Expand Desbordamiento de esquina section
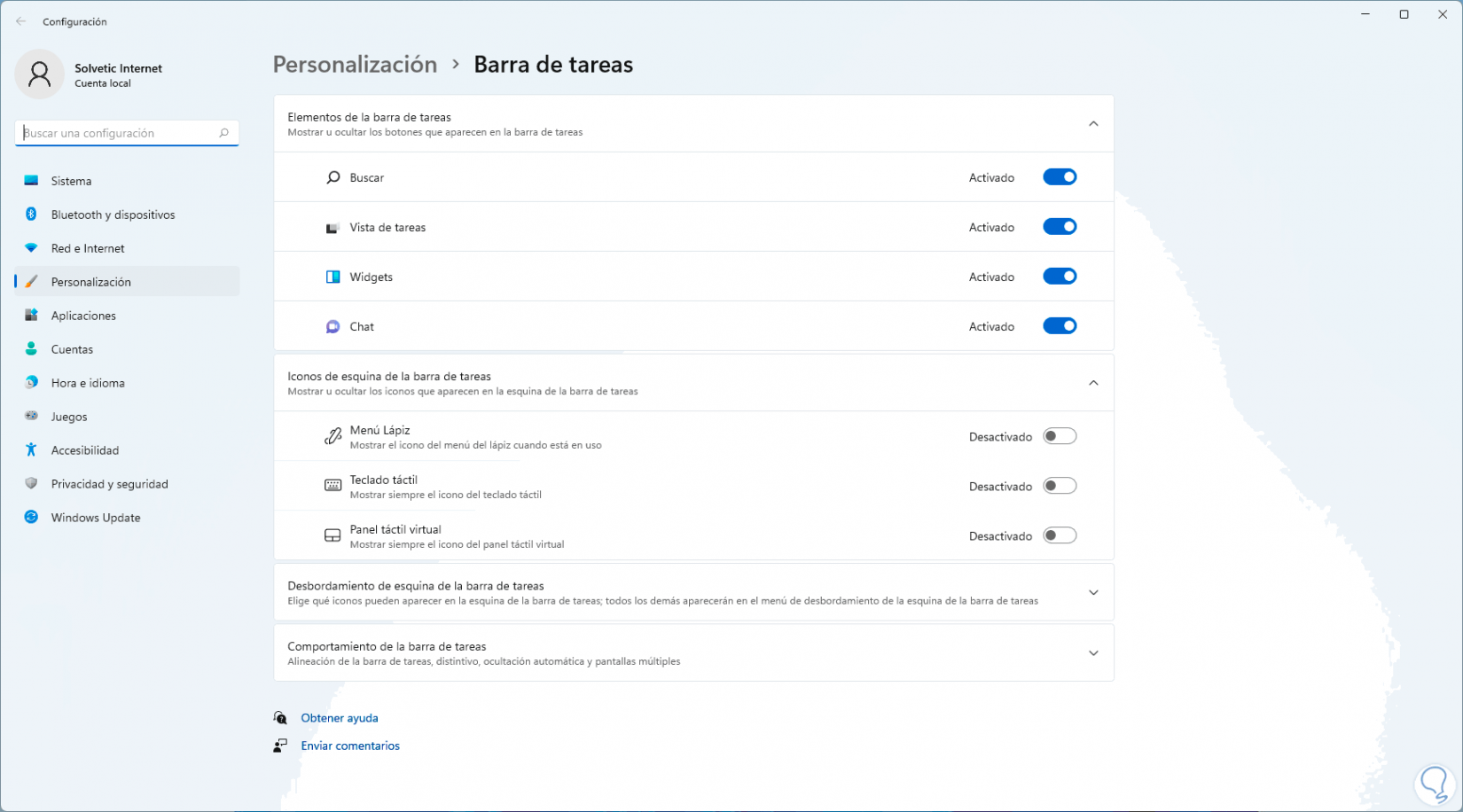The height and width of the screenshot is (812, 1463). coord(1093,593)
